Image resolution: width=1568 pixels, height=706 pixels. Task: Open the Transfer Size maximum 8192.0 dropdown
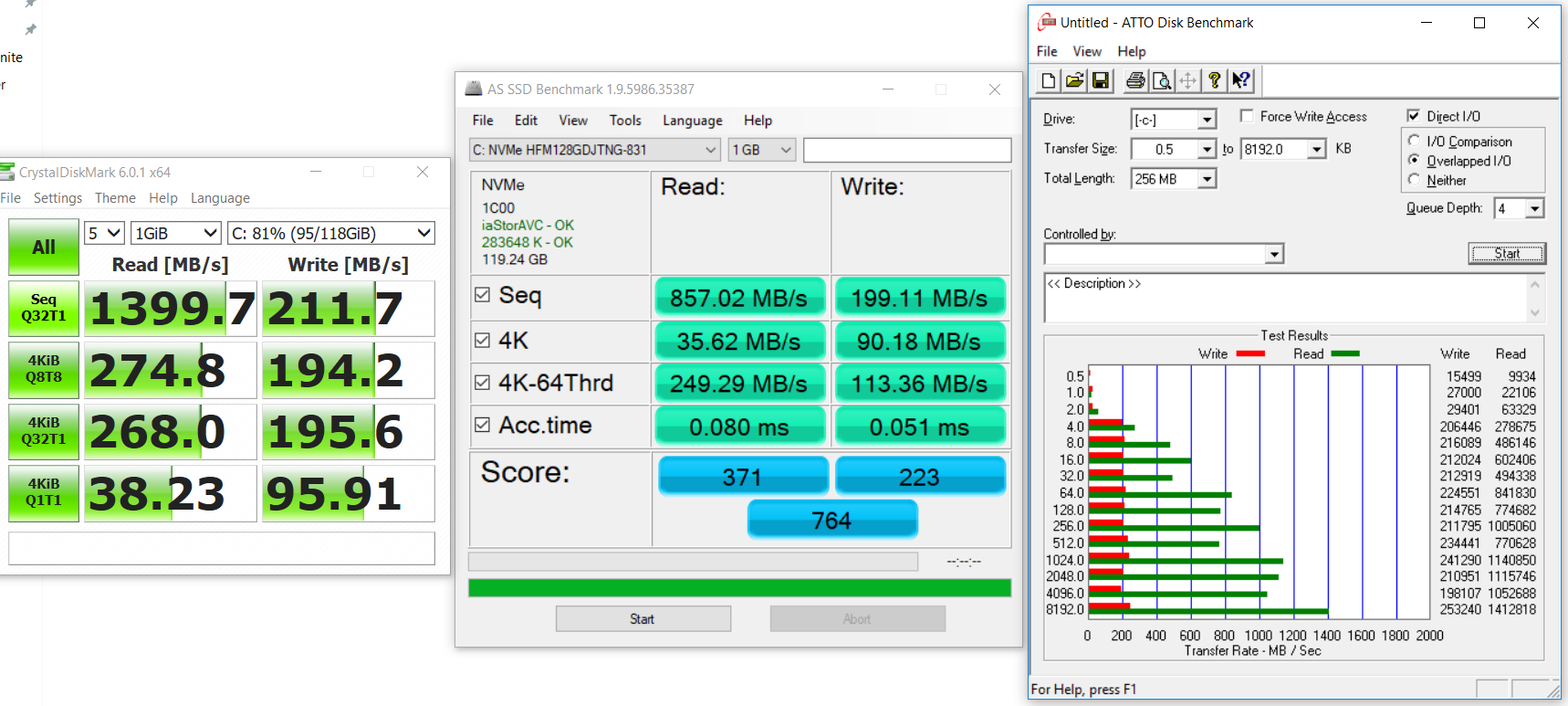(x=1316, y=149)
